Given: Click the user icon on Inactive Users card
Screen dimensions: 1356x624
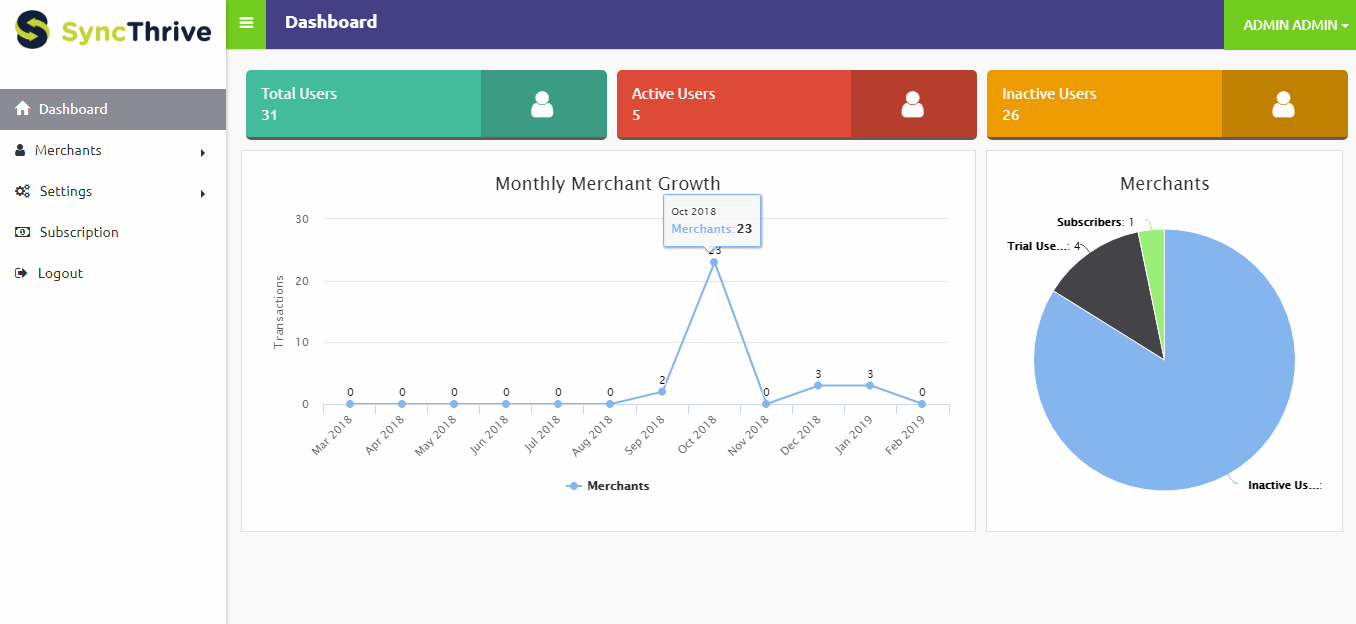Looking at the screenshot, I should coord(1283,104).
